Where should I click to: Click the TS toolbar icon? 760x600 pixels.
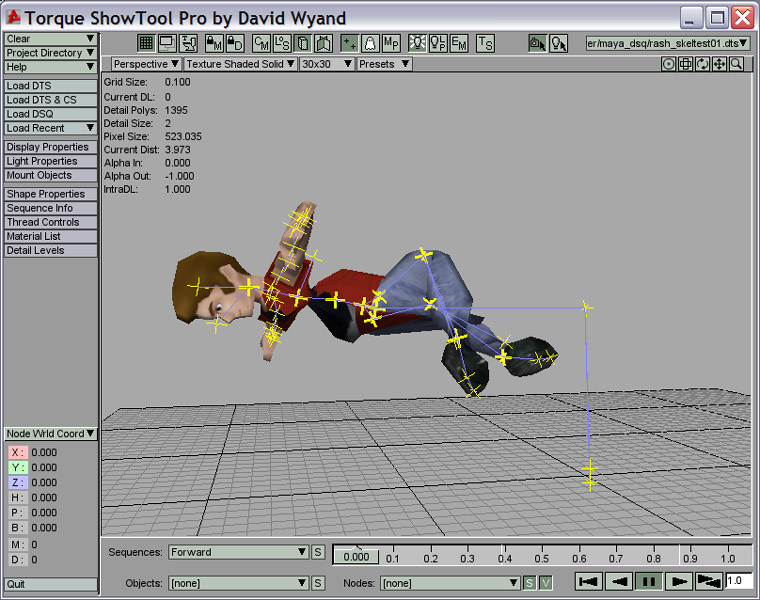tap(485, 43)
